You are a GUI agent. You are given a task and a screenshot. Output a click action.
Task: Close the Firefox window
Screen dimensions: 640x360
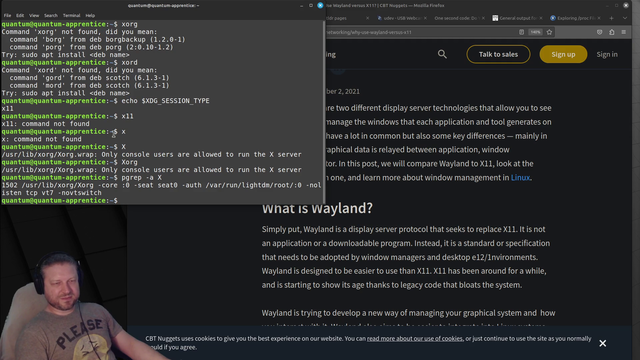(626, 5)
